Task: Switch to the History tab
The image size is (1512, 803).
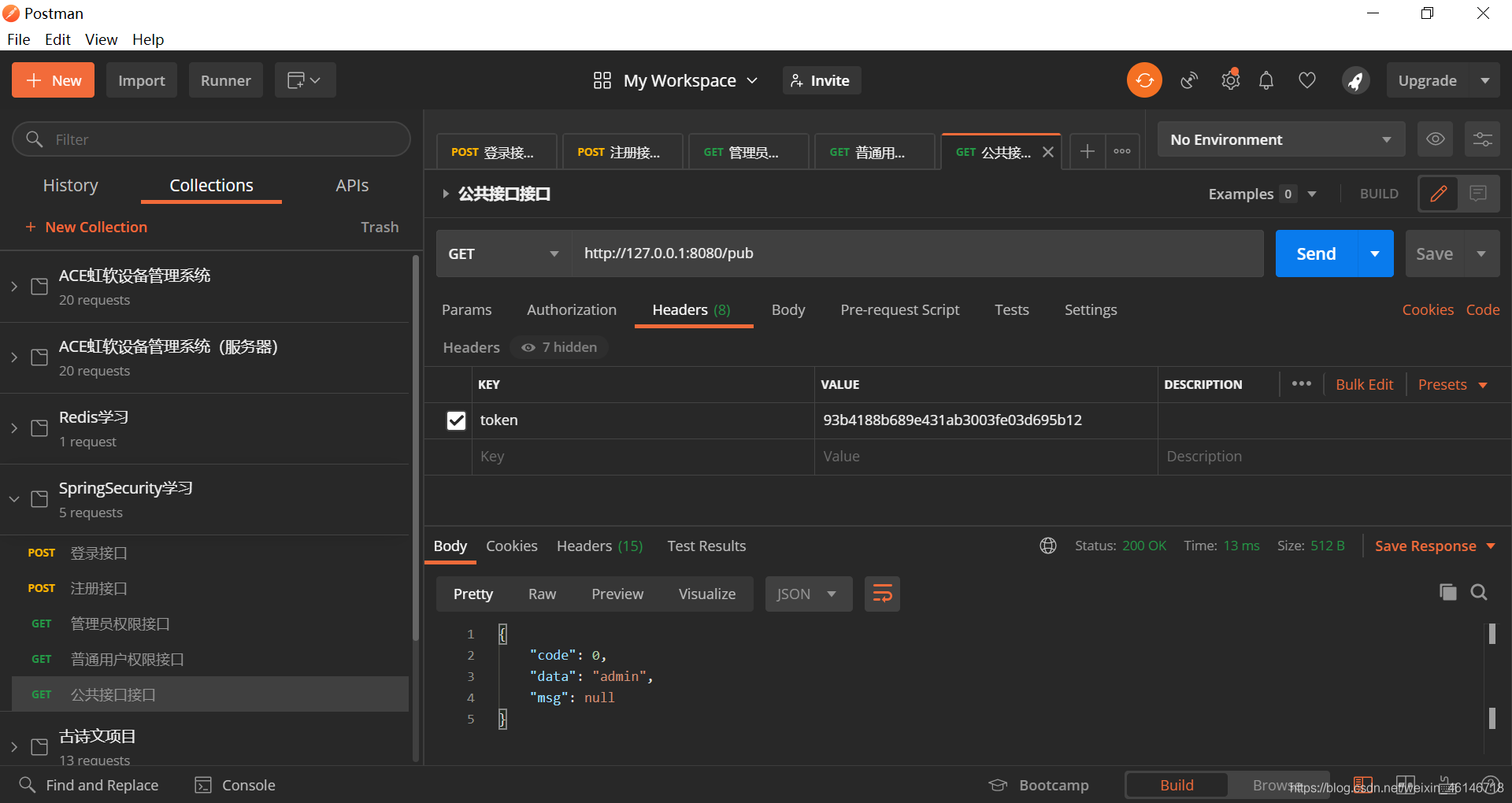Action: [x=71, y=185]
